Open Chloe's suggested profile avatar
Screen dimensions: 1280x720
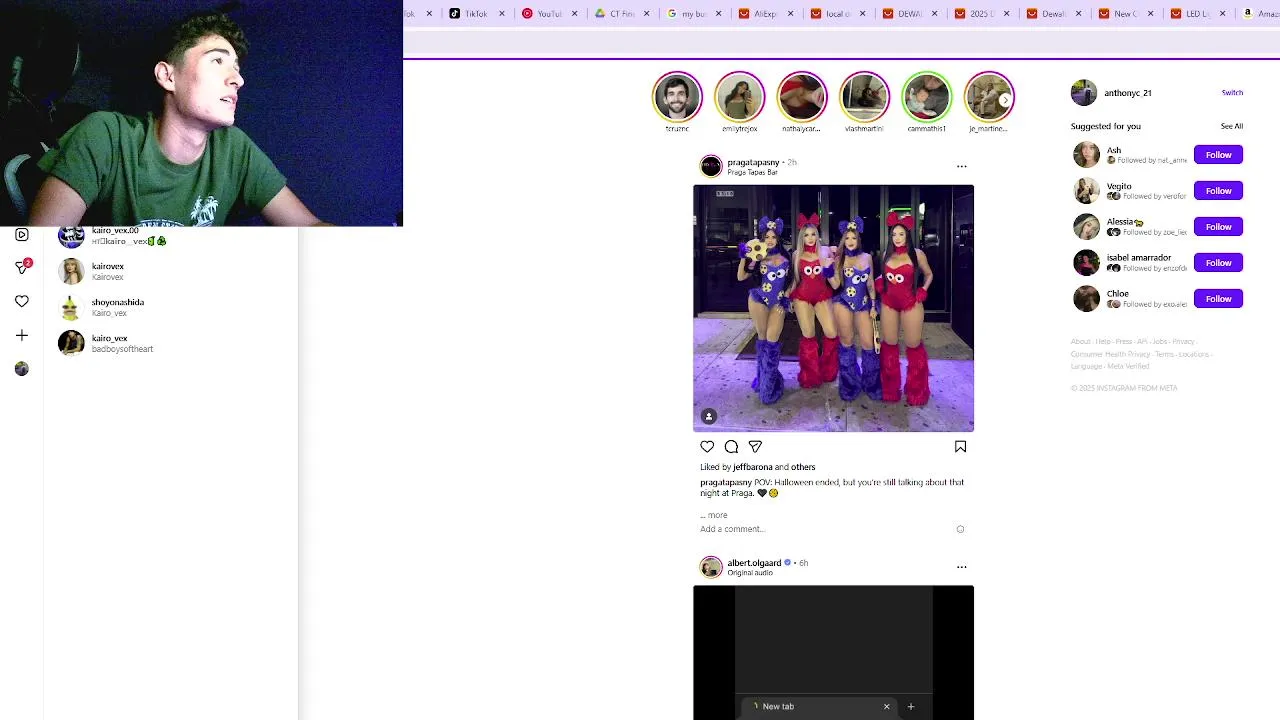pos(1086,299)
